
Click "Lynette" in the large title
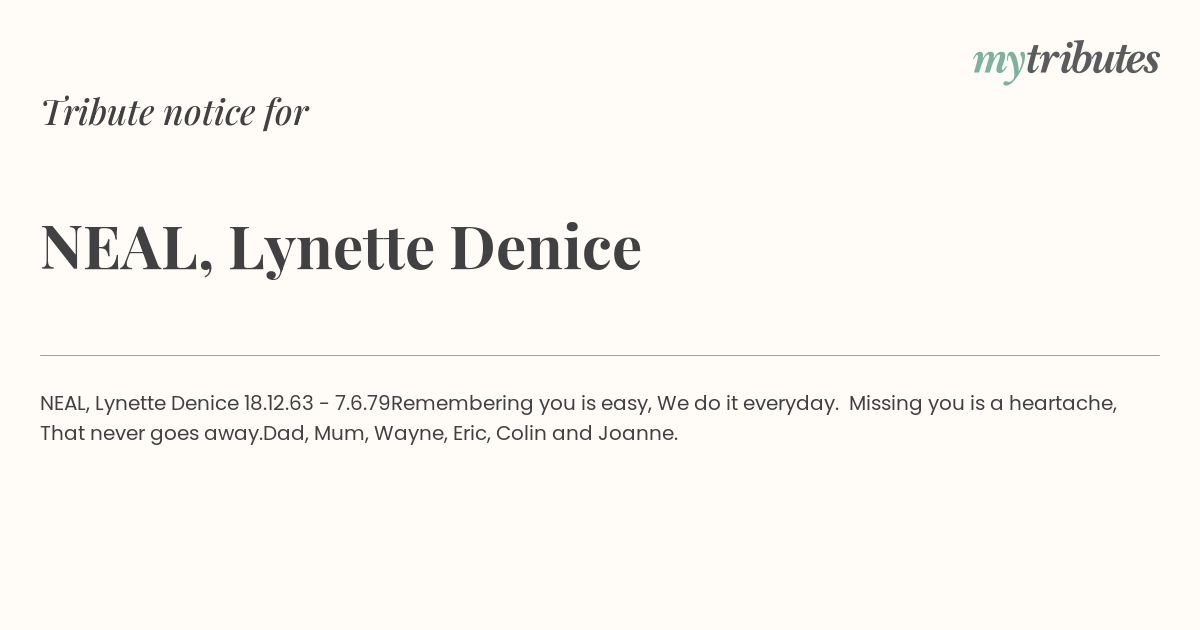pyautogui.click(x=331, y=249)
